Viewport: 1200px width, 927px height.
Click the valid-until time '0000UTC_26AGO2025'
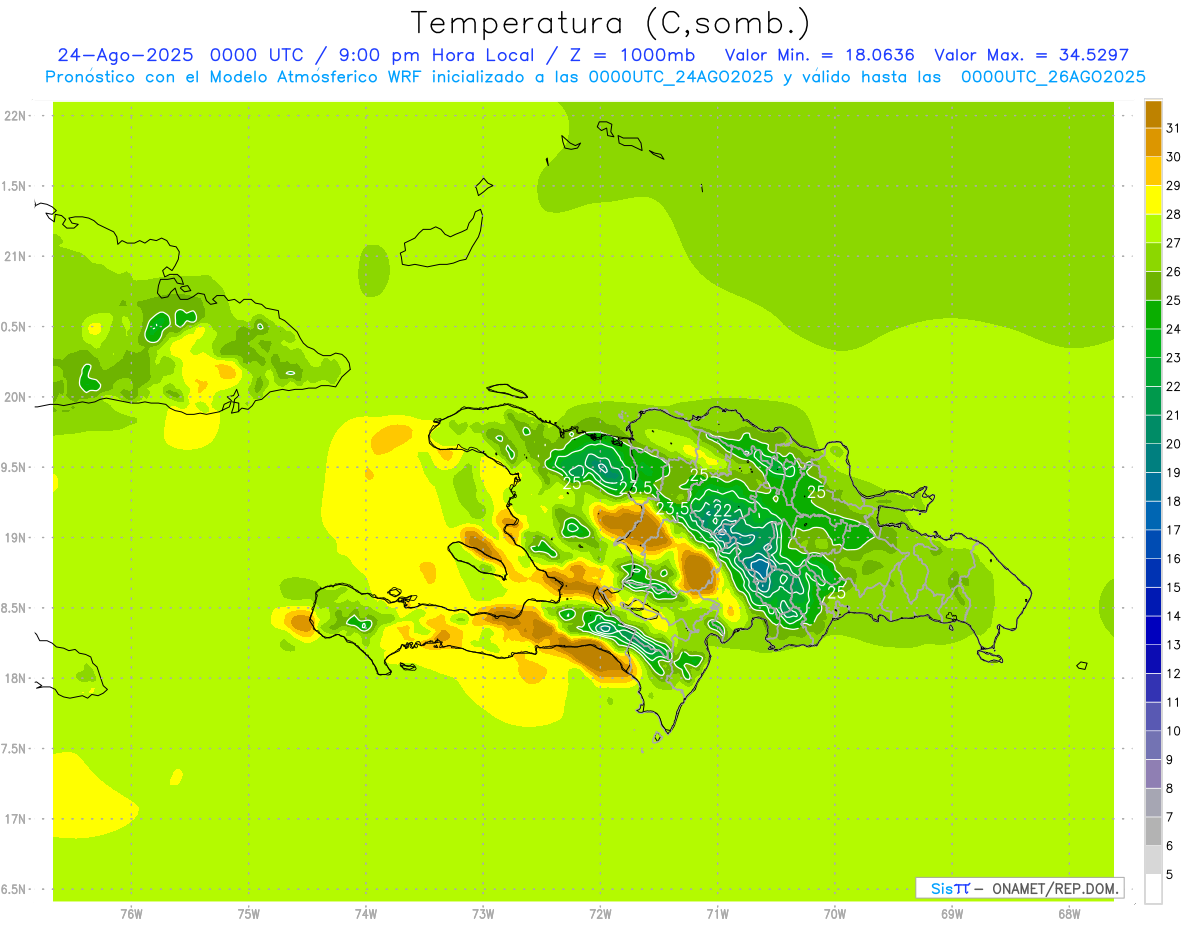coord(1053,77)
